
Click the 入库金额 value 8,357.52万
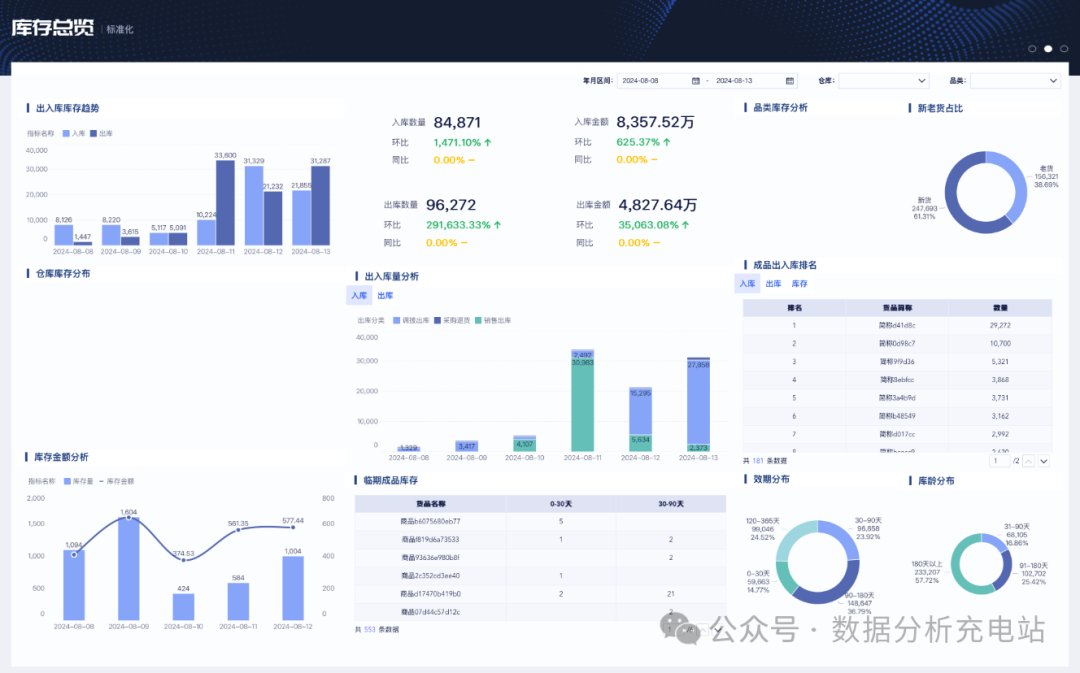(655, 122)
